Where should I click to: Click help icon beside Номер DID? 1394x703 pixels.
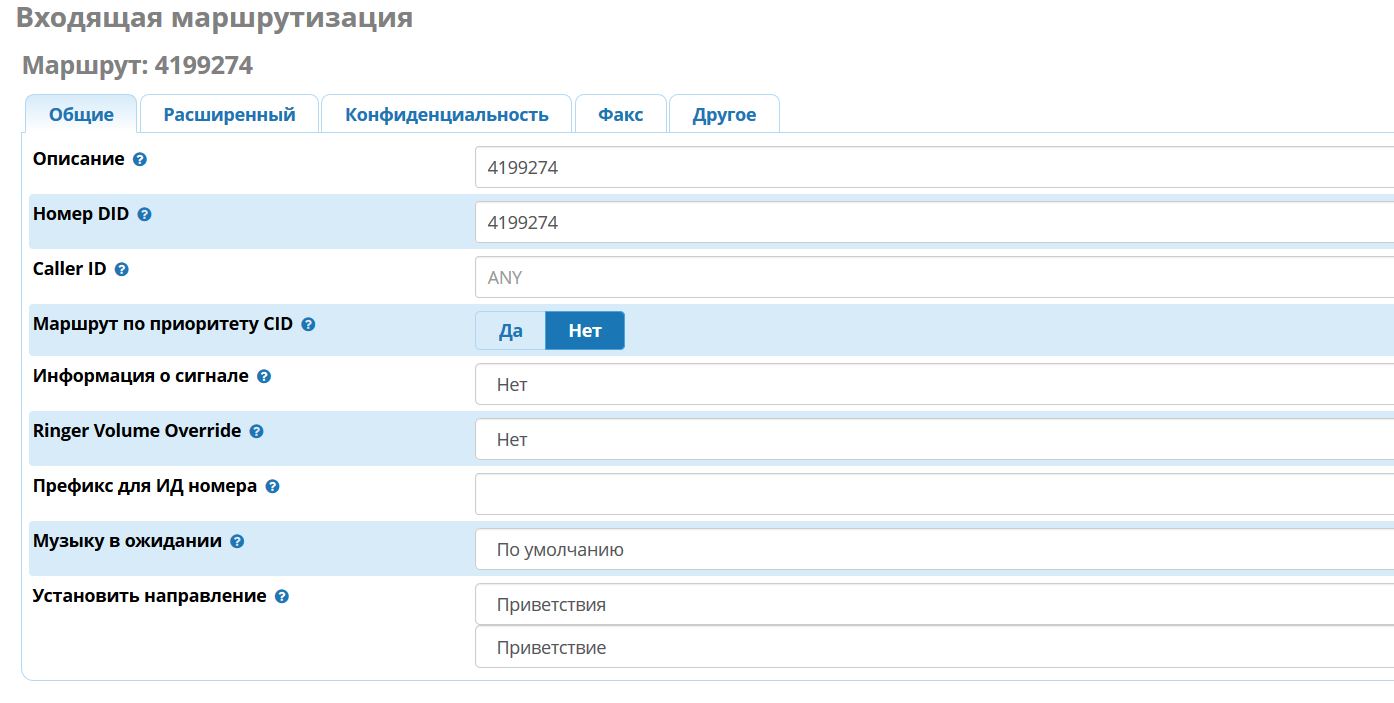(x=144, y=215)
